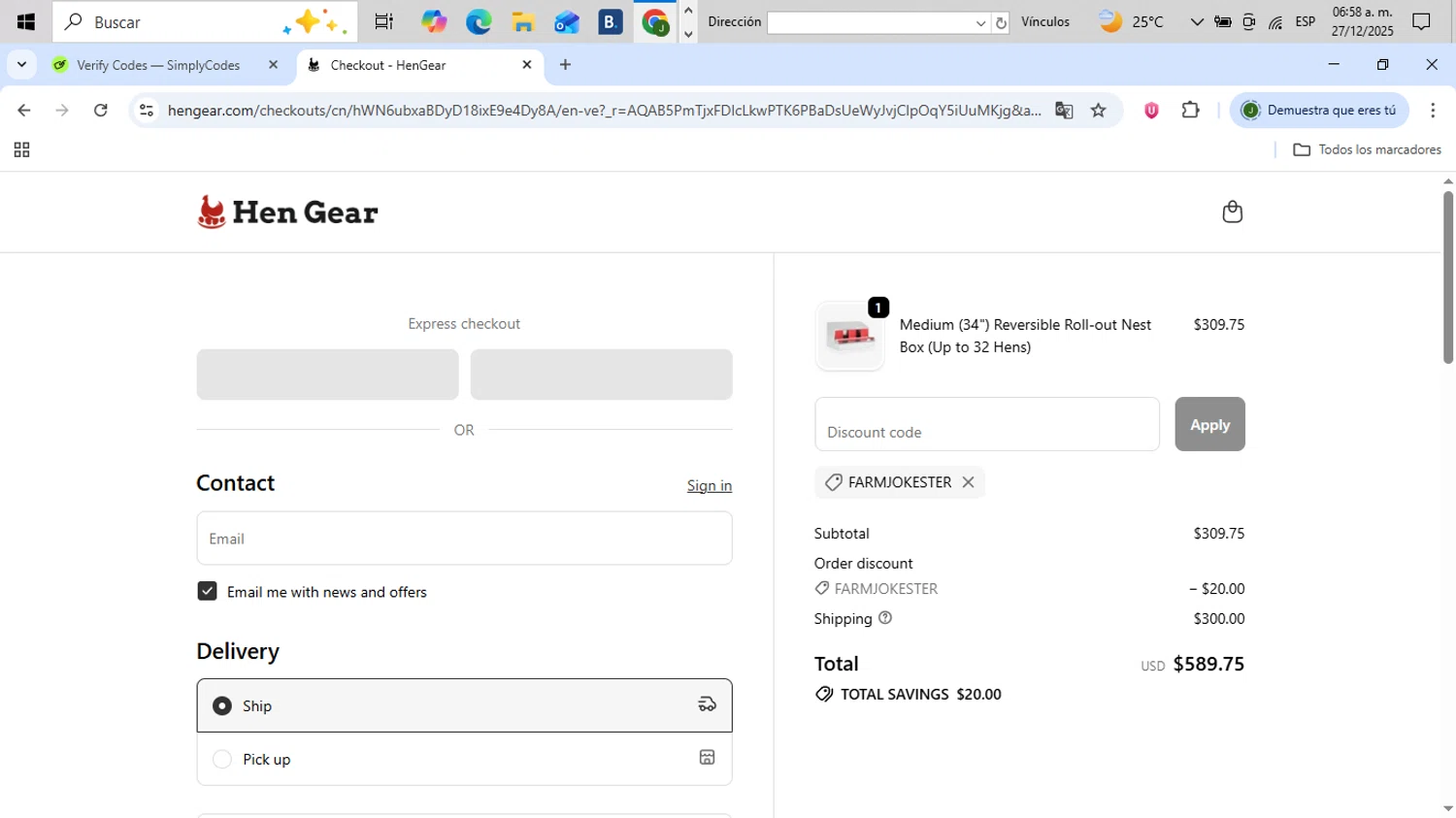The width and height of the screenshot is (1456, 818).
Task: Click the Chrome taskbar icon
Action: [655, 21]
